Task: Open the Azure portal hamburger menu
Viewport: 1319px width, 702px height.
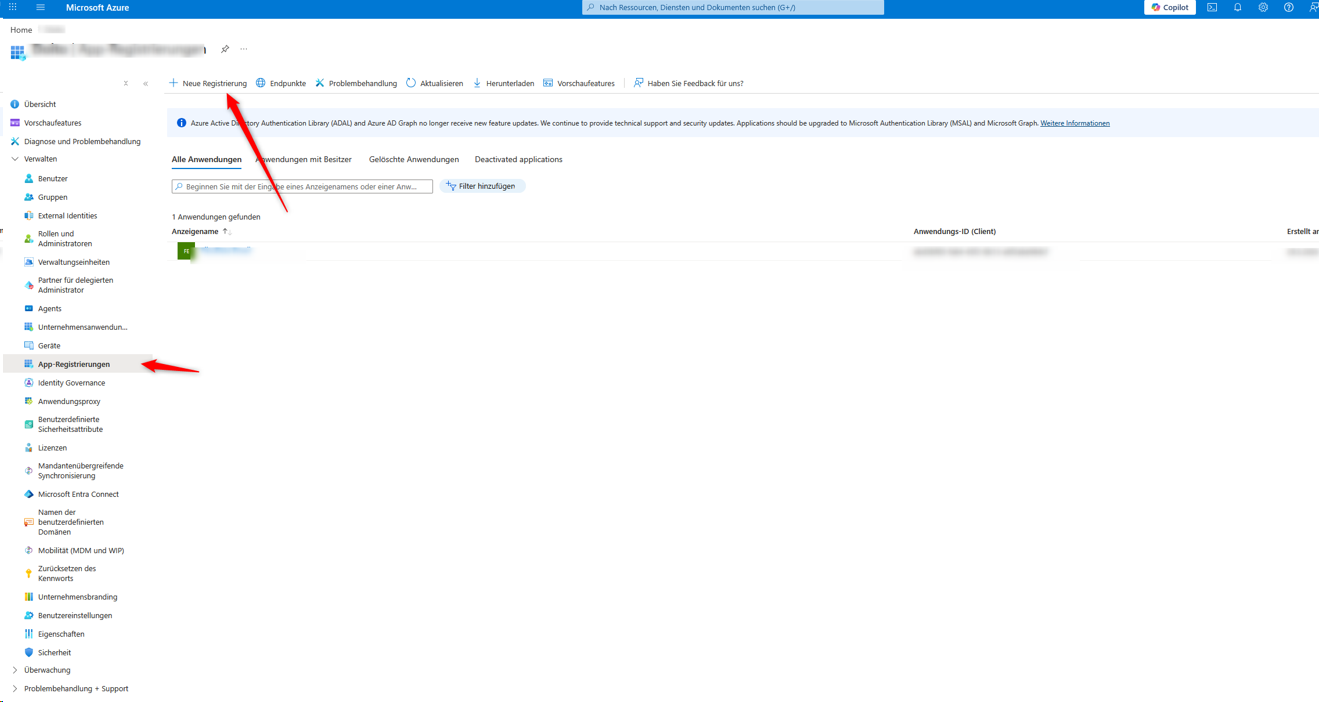Action: 40,7
